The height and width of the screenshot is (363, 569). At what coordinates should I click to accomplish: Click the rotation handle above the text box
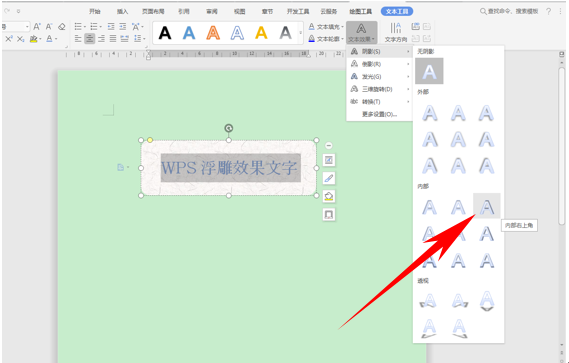[x=229, y=128]
